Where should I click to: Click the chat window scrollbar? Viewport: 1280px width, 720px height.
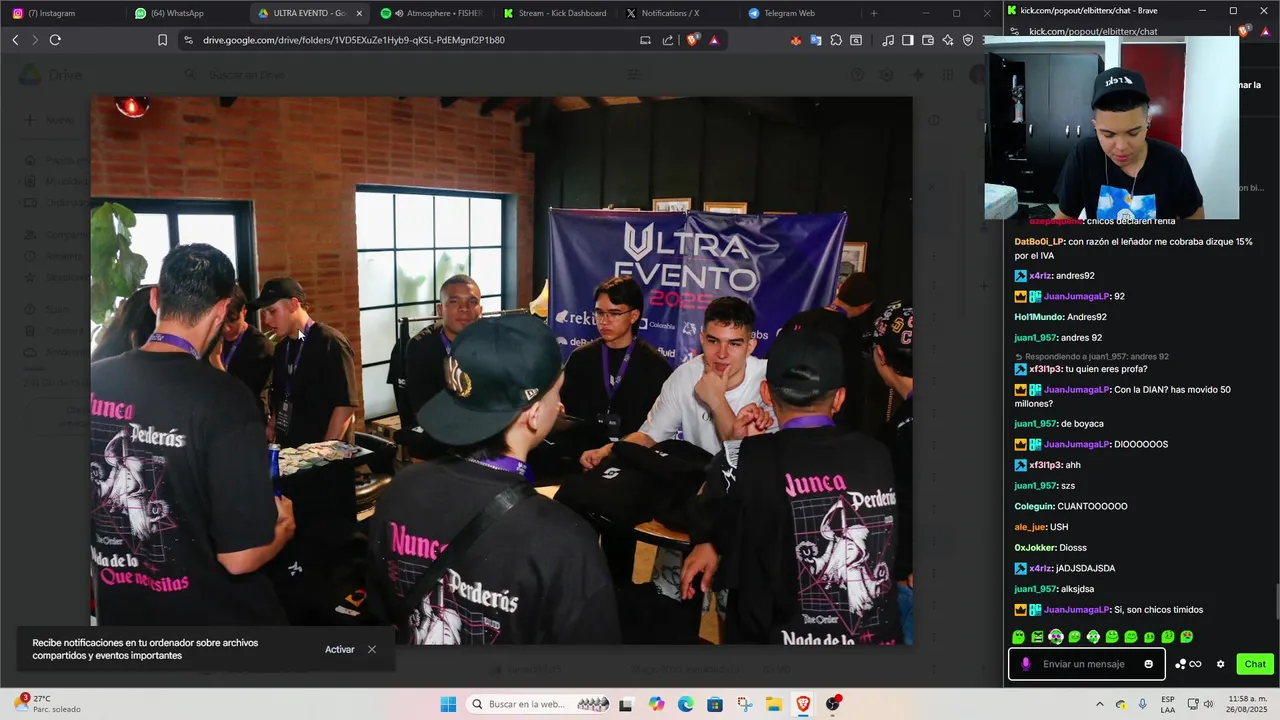tap(1276, 600)
